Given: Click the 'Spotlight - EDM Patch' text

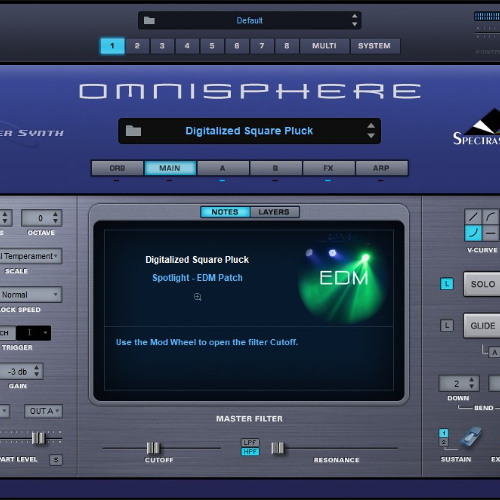Looking at the screenshot, I should [197, 278].
